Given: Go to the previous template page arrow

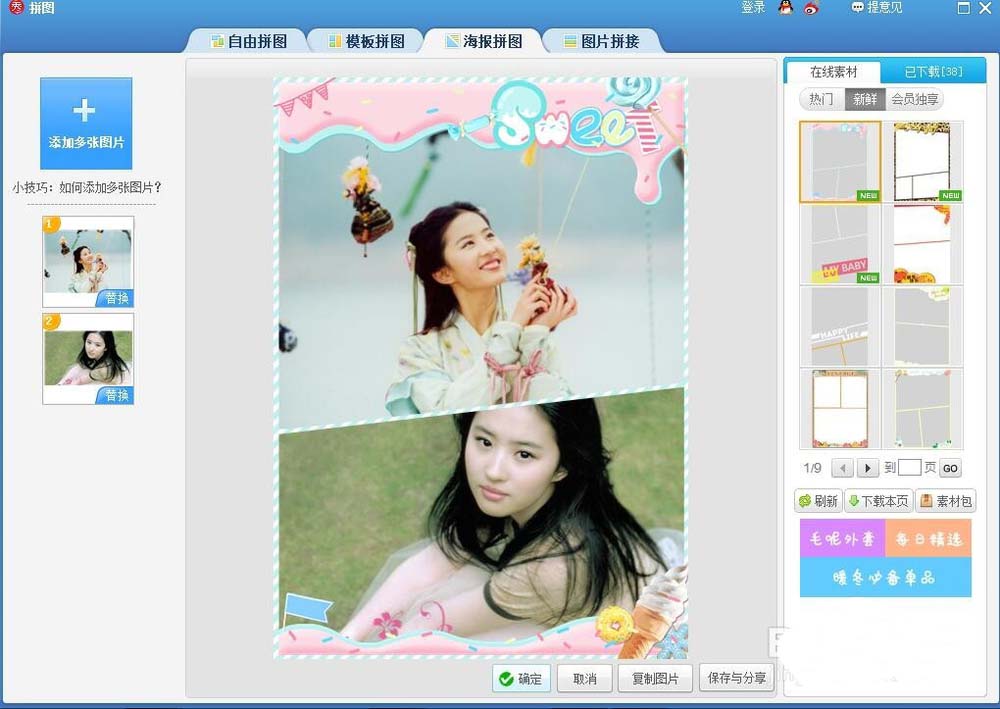Looking at the screenshot, I should [842, 468].
